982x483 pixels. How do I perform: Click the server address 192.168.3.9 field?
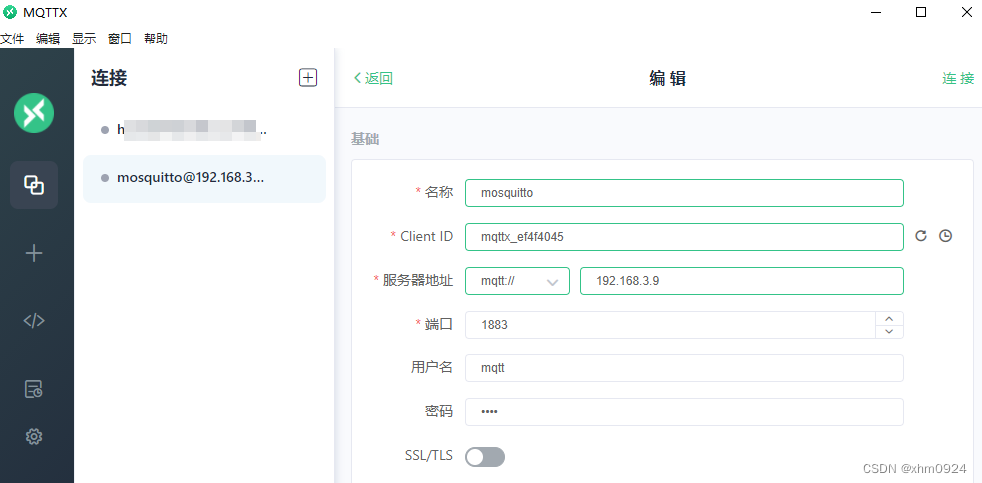[742, 281]
